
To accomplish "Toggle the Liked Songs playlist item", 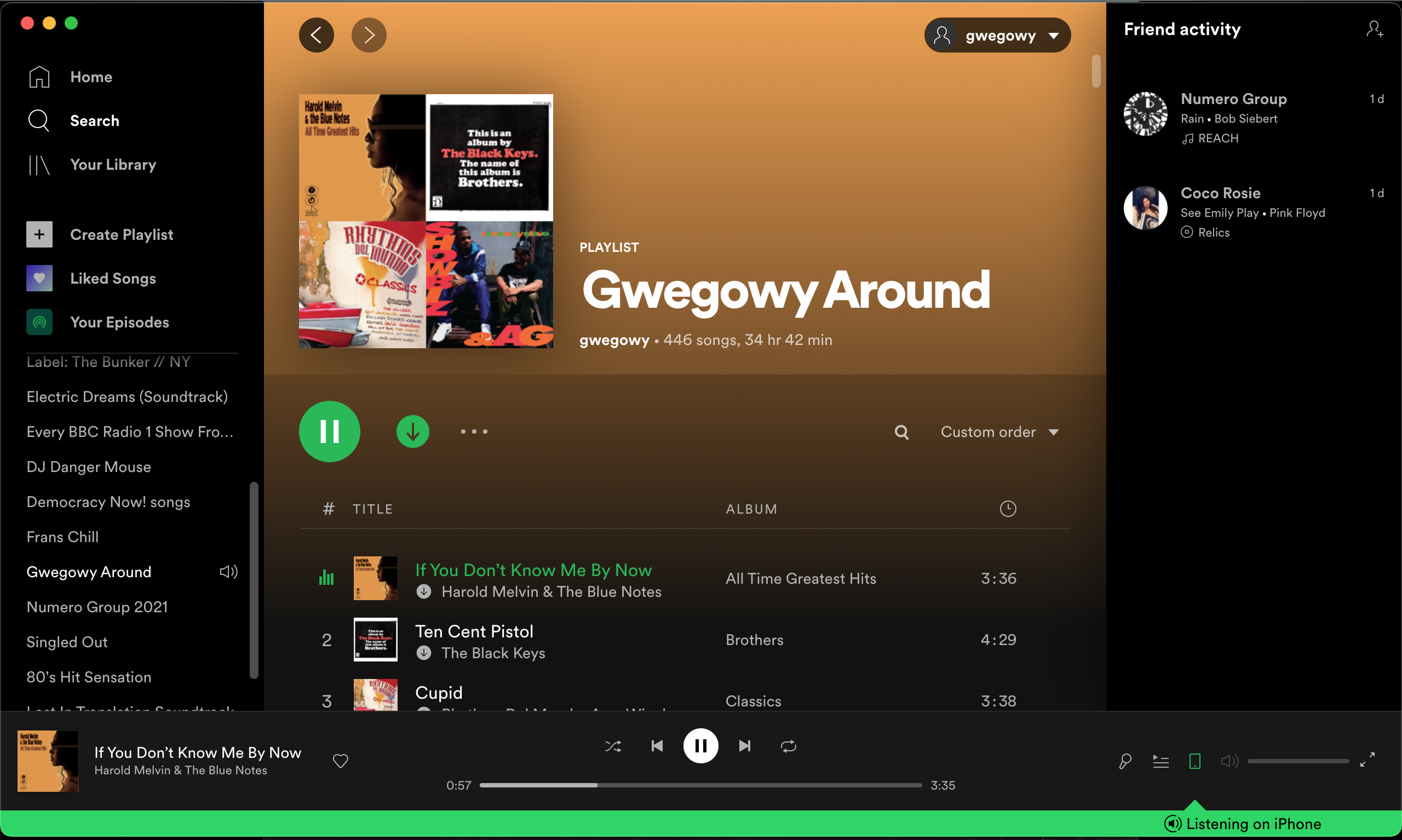I will coord(113,278).
